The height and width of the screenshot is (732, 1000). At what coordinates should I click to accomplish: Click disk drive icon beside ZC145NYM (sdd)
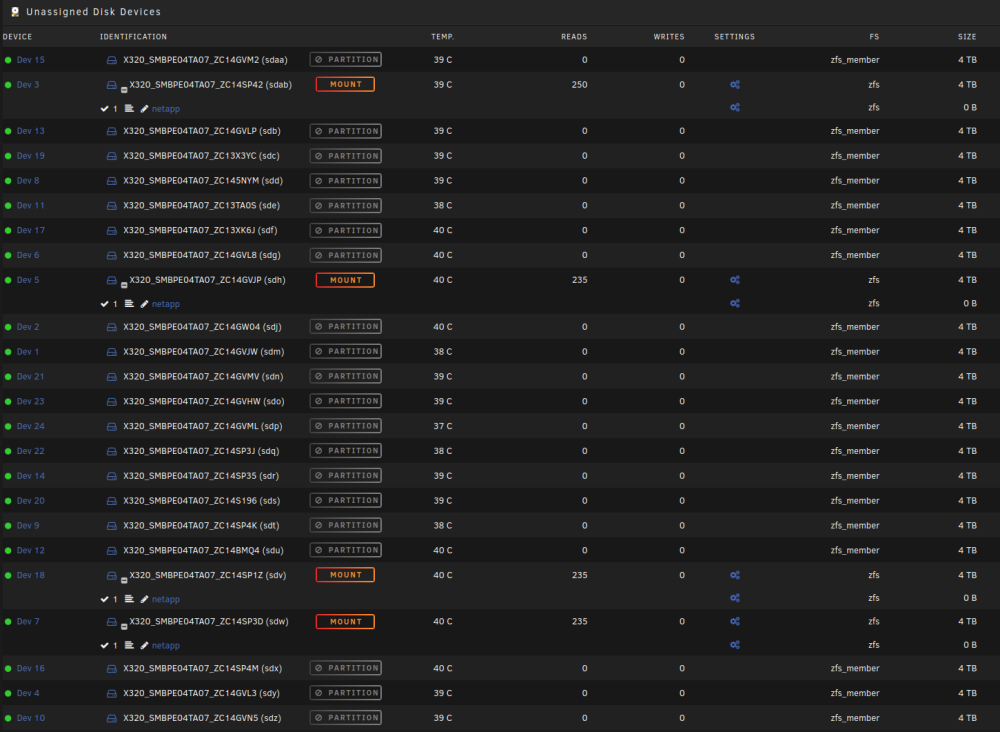click(x=112, y=181)
